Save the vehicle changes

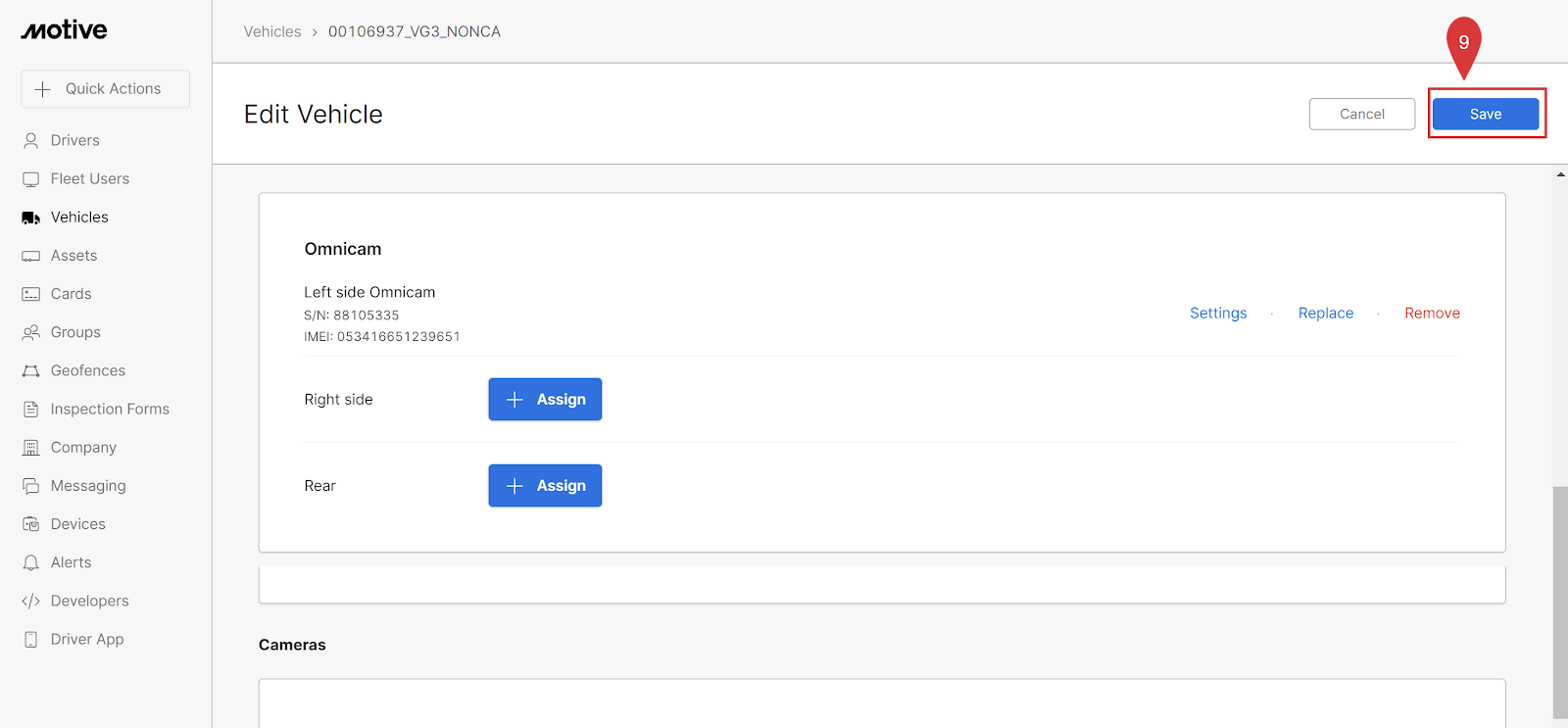[x=1486, y=114]
